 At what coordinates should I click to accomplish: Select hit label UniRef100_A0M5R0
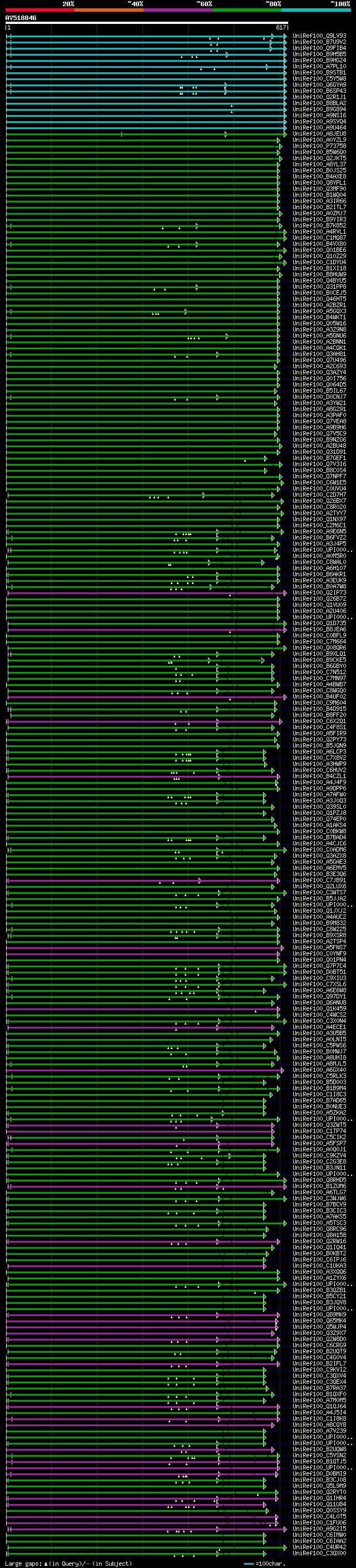(x=319, y=556)
